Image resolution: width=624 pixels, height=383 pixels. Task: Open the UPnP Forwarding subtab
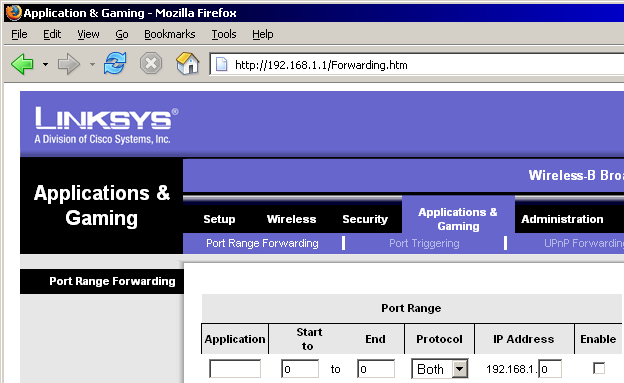583,243
